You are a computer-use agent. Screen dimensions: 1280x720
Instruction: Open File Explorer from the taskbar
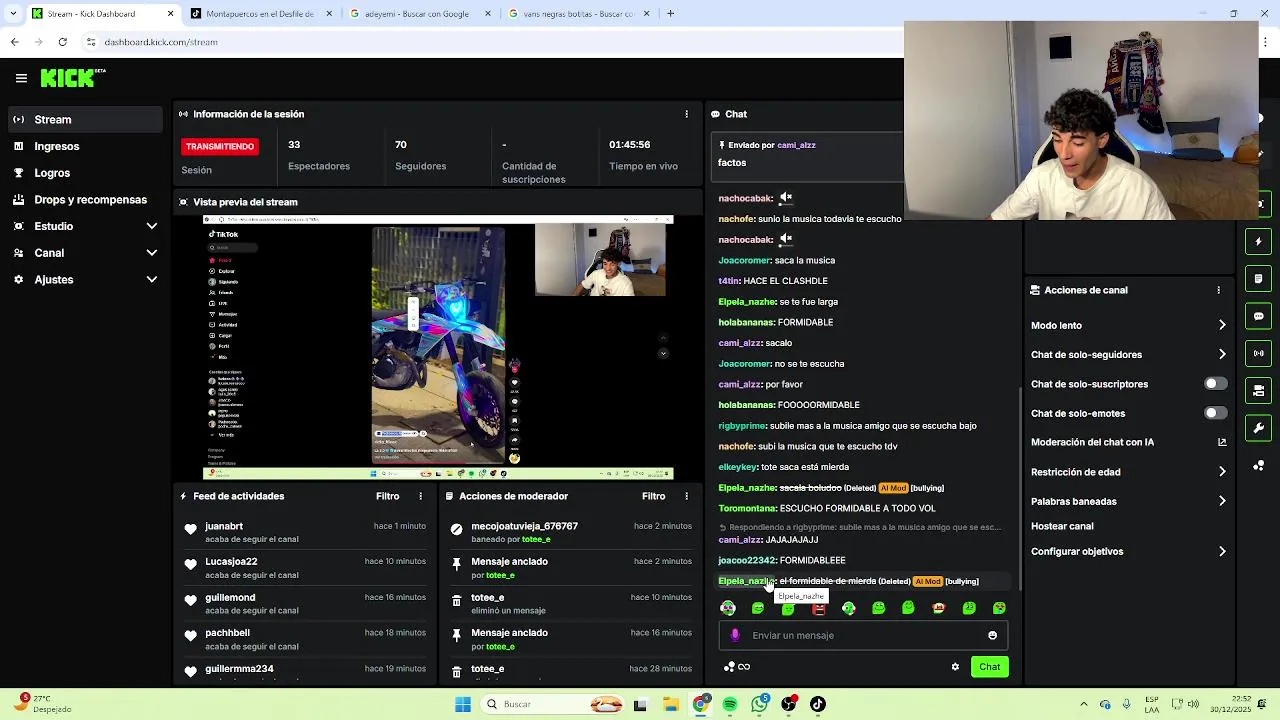(x=671, y=704)
